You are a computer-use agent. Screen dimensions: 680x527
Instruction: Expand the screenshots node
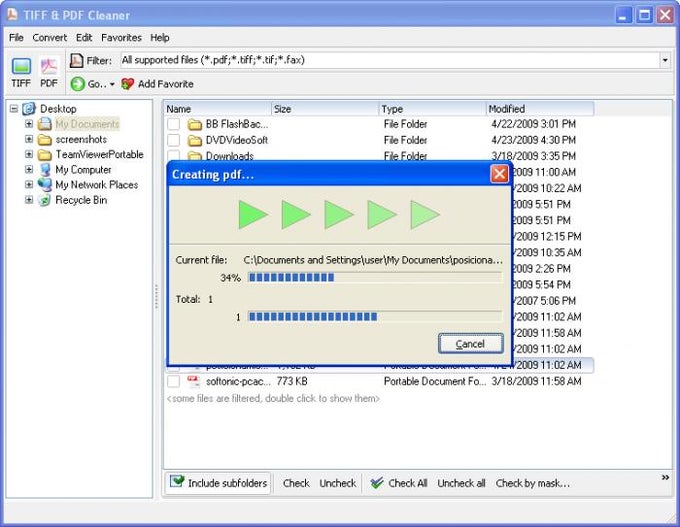[x=29, y=139]
